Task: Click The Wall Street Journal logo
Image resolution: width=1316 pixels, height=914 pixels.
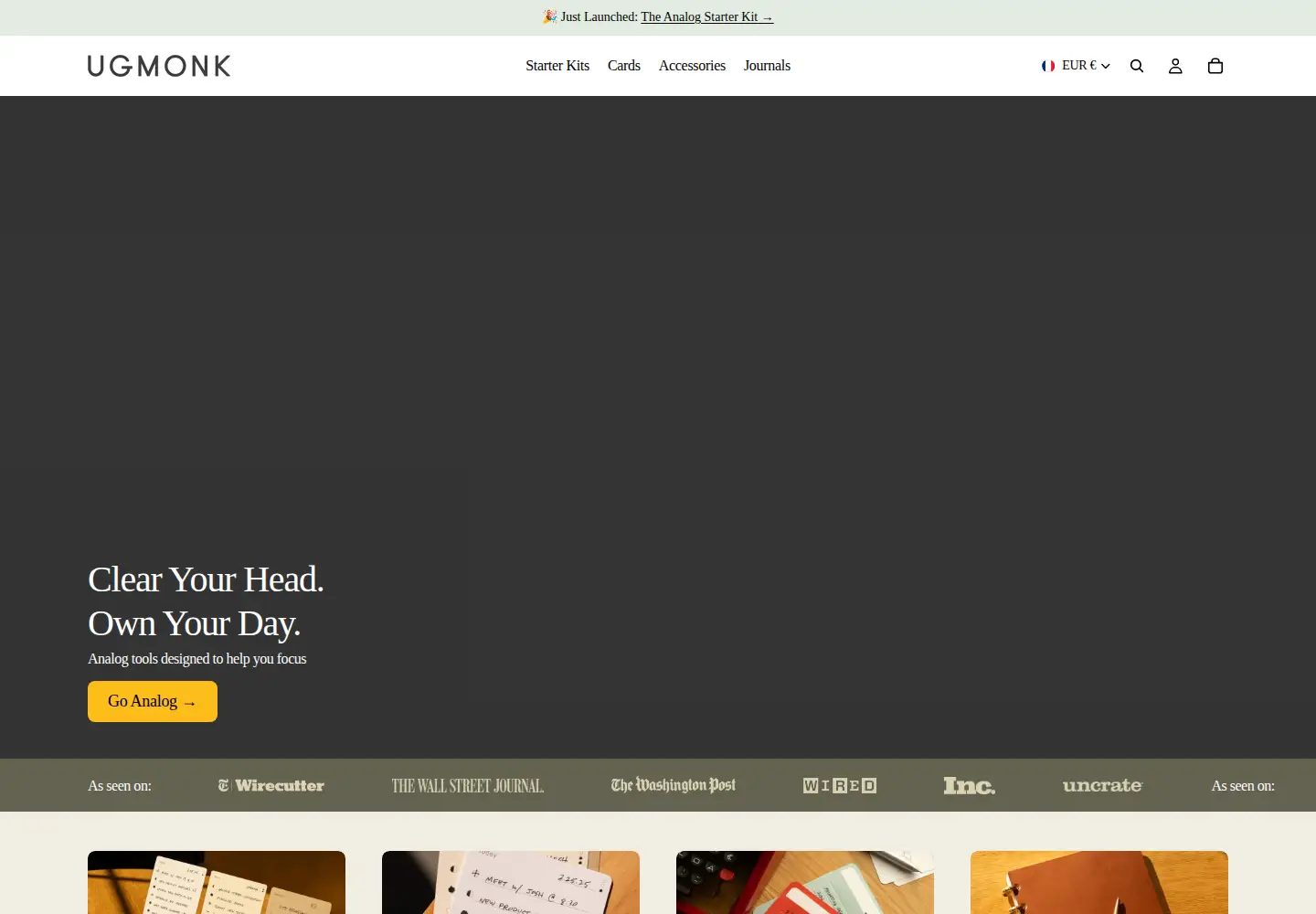Action: point(468,786)
